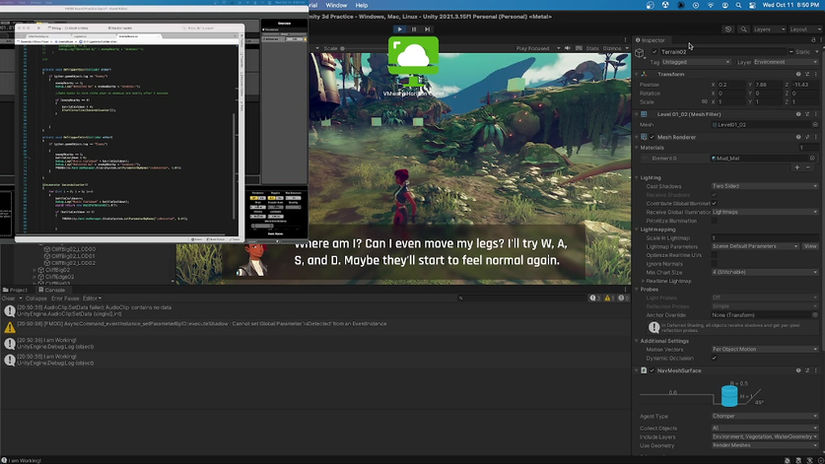825x464 pixels.
Task: Click the Position X field
Action: click(730, 84)
